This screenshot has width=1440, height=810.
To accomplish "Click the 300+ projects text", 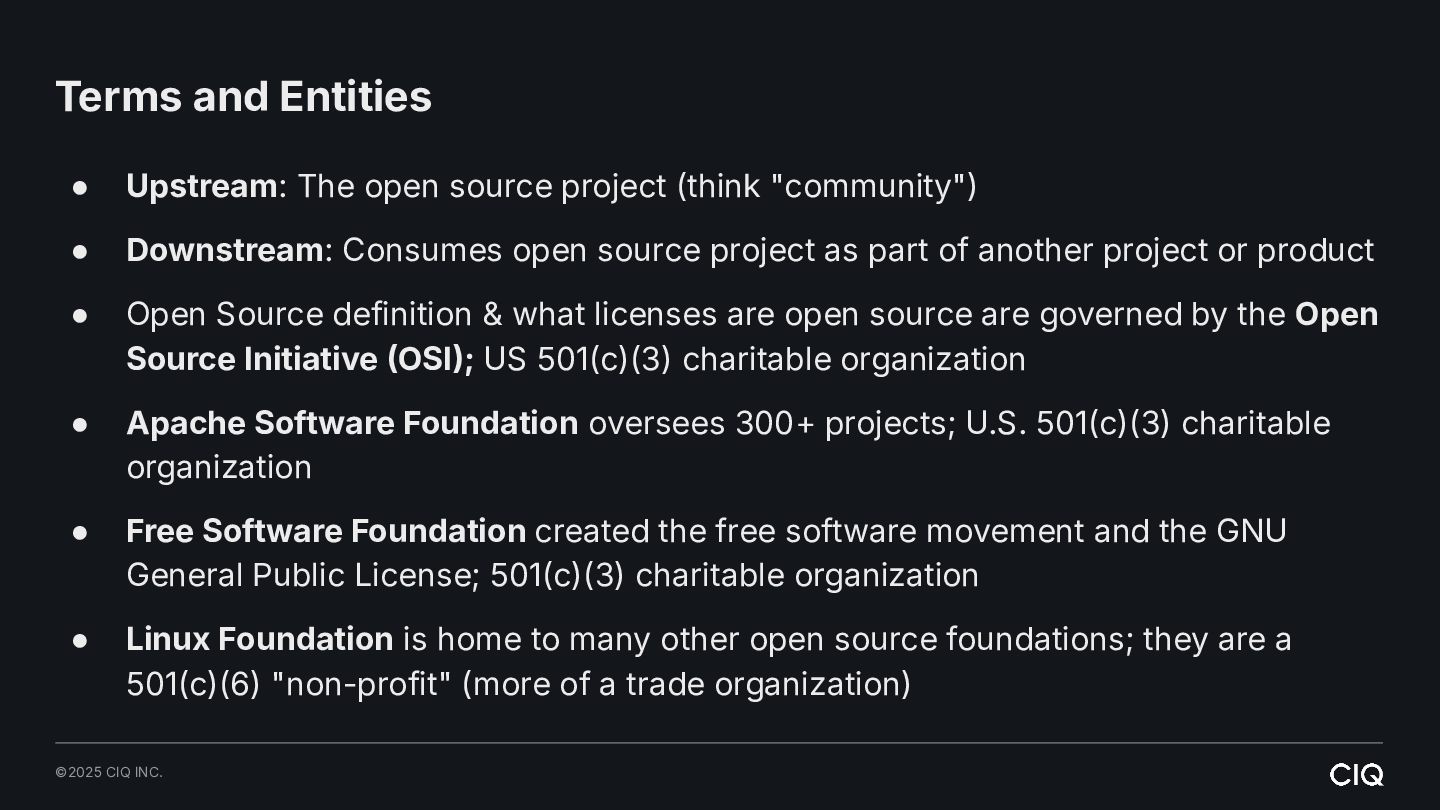I will click(x=841, y=423).
